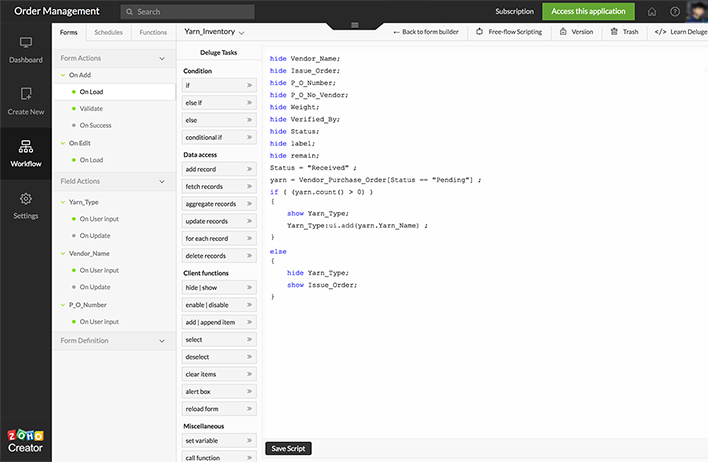Collapse the On Add tree node
708x462 pixels.
click(x=63, y=75)
